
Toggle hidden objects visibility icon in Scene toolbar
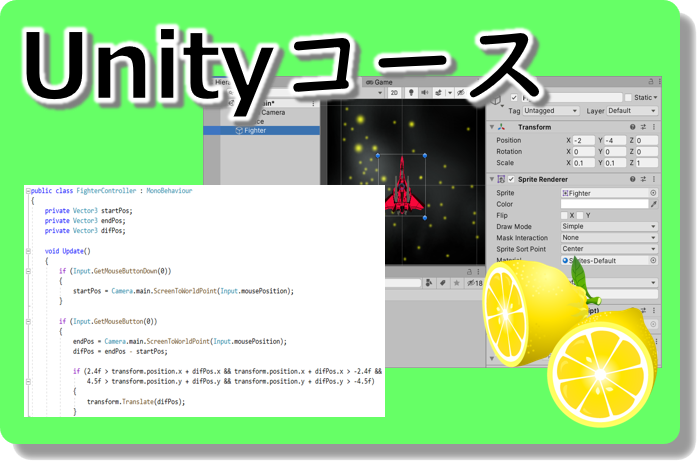[461, 92]
